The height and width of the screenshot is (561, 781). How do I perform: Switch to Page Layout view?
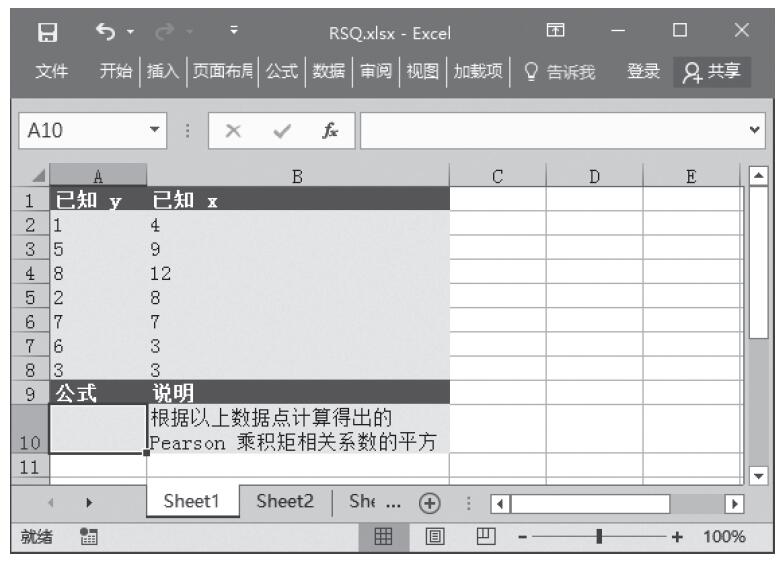tap(437, 537)
